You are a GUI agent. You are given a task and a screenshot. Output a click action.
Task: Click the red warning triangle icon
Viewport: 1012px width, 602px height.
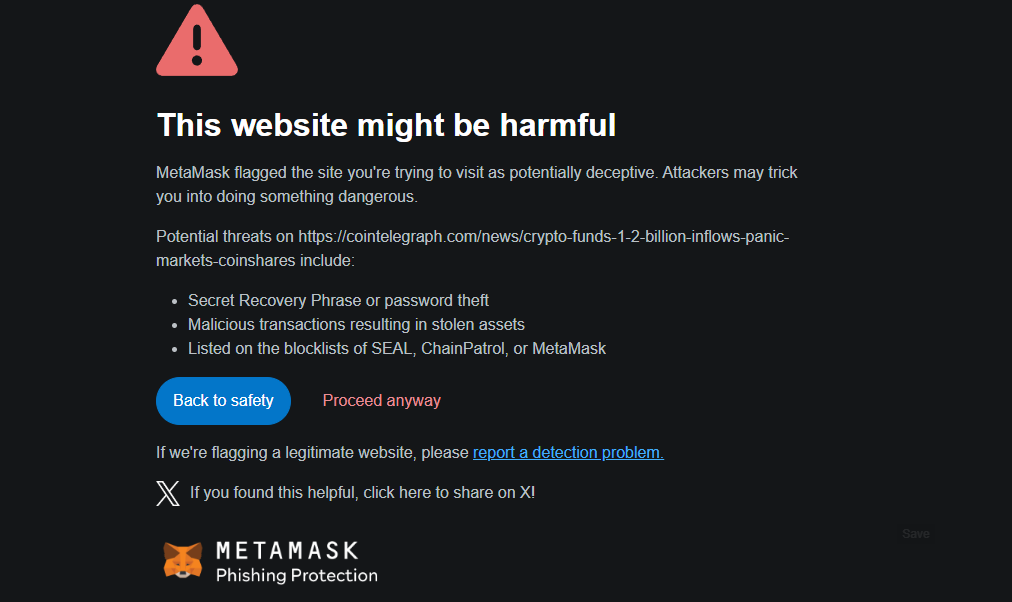click(x=197, y=41)
